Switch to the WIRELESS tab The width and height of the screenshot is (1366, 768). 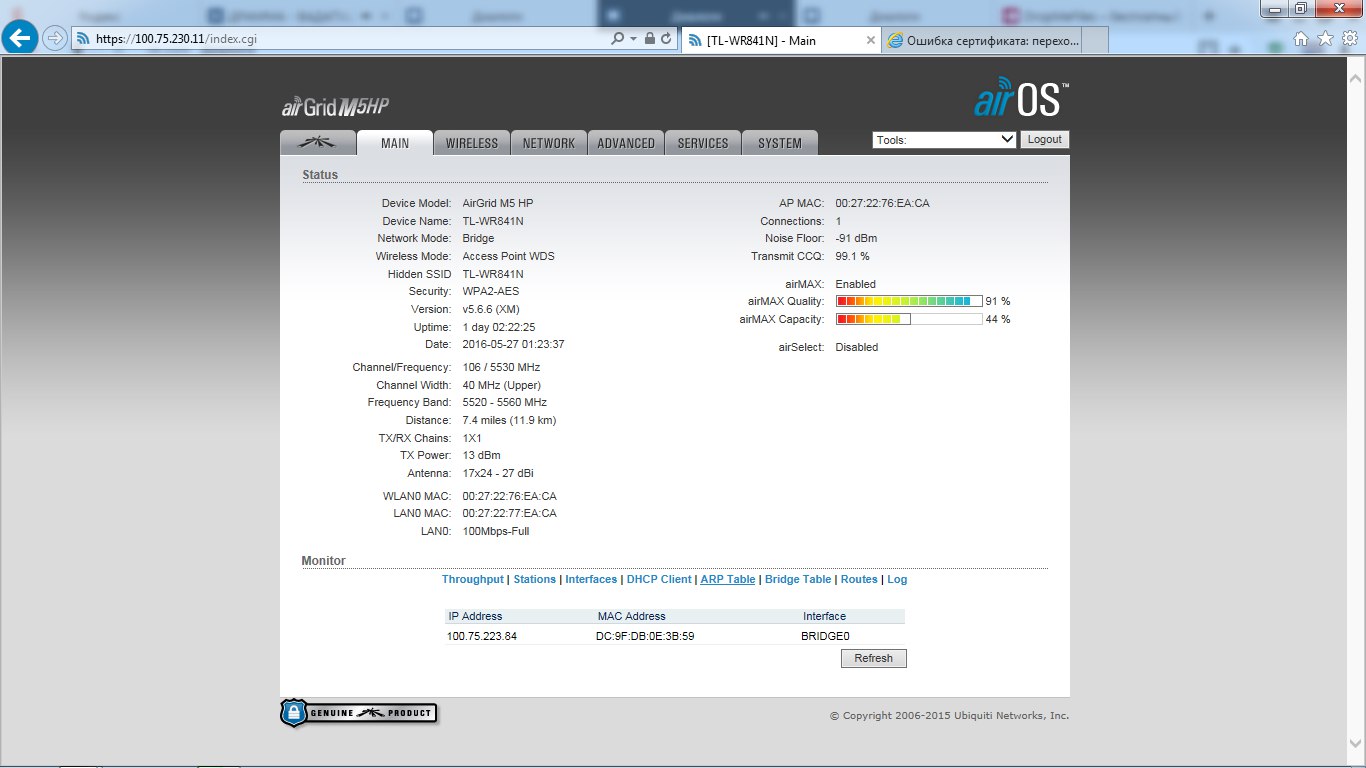point(472,143)
